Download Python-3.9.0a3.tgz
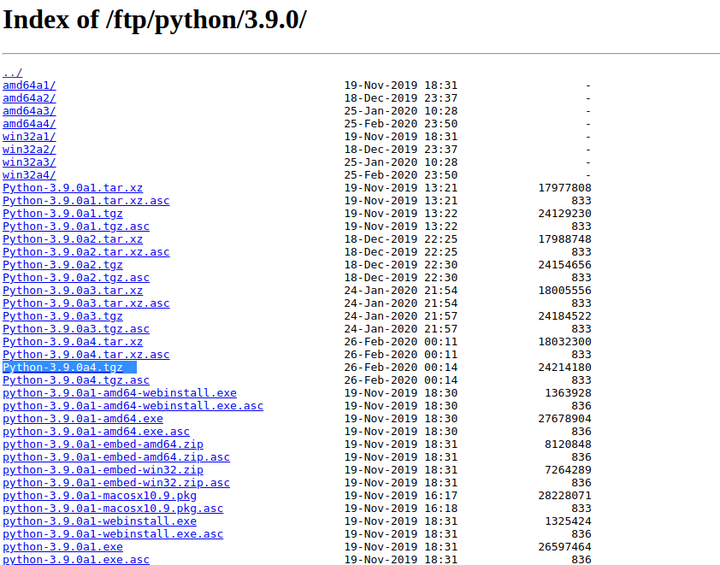The height and width of the screenshot is (565, 720). point(62,316)
